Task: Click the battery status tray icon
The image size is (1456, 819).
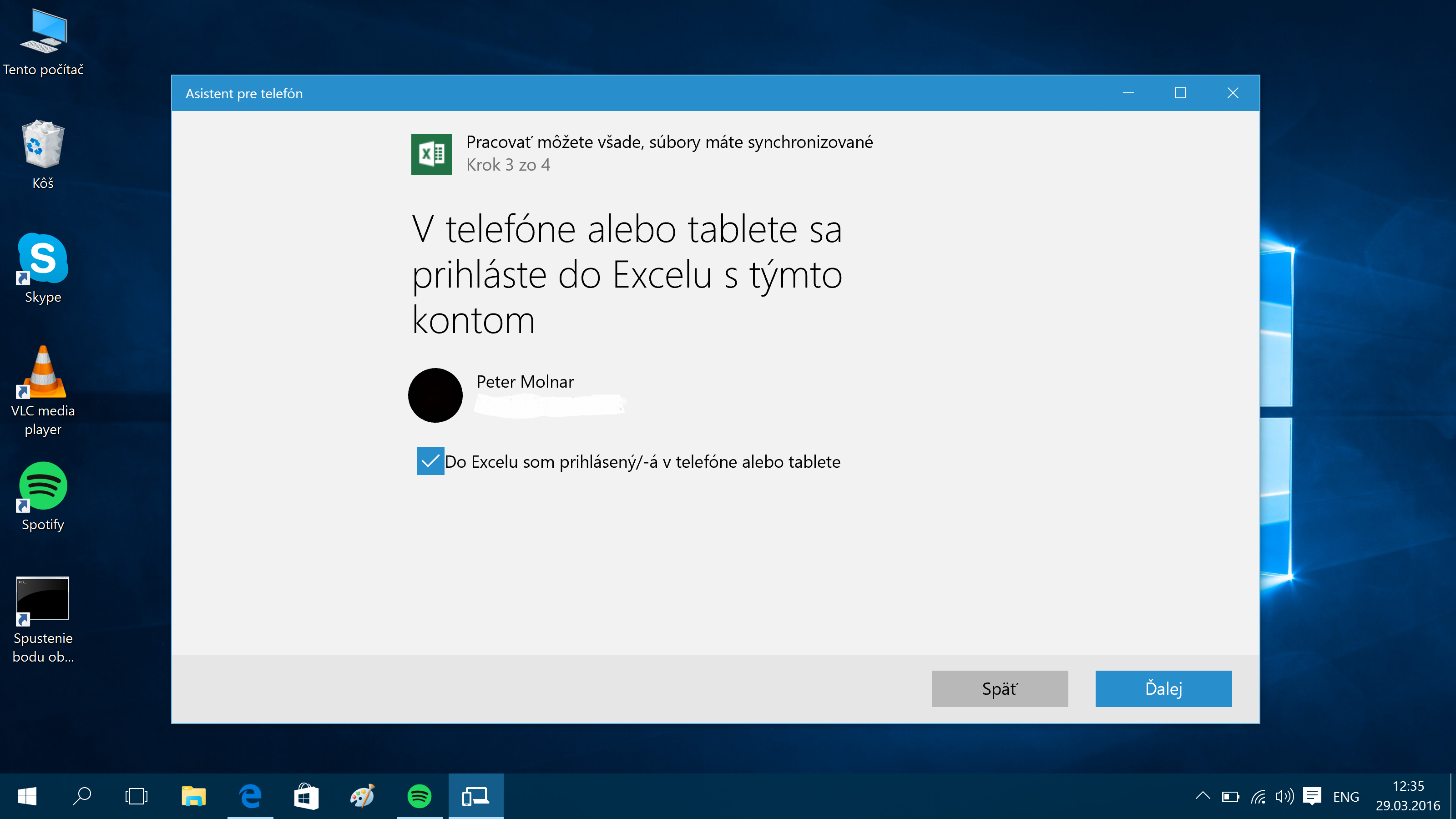Action: click(1230, 796)
